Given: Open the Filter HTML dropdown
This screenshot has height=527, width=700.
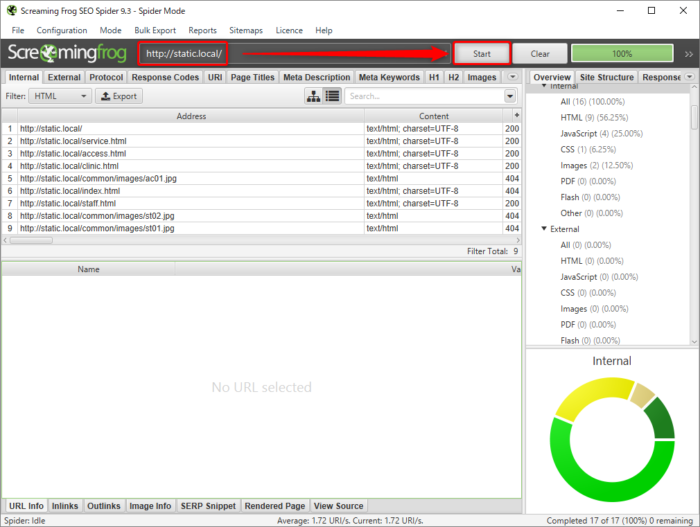Looking at the screenshot, I should tap(60, 96).
